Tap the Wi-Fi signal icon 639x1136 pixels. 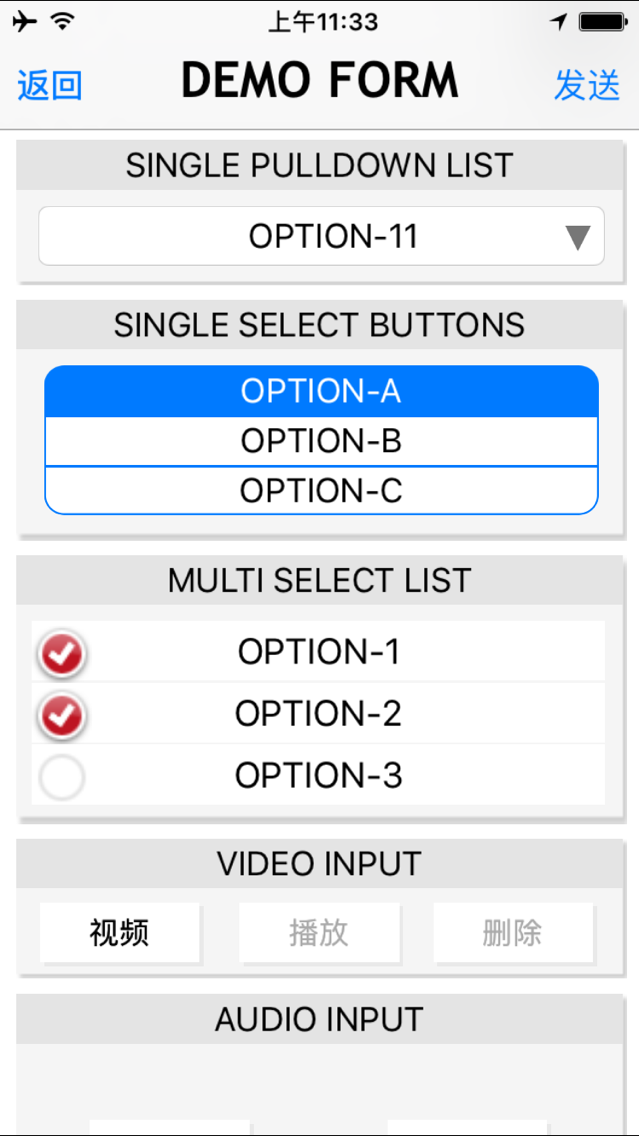pos(64,22)
